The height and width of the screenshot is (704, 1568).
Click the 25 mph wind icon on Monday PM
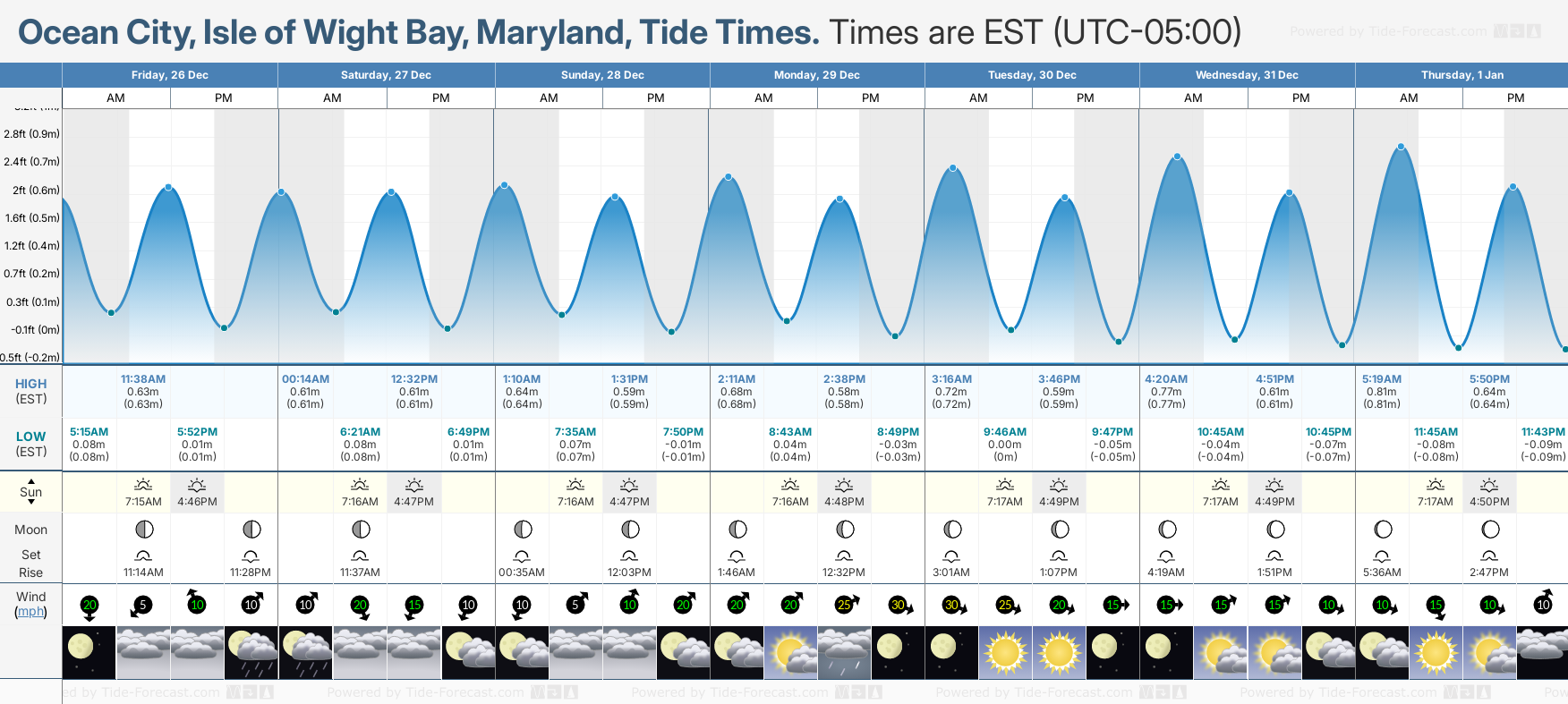click(x=845, y=605)
